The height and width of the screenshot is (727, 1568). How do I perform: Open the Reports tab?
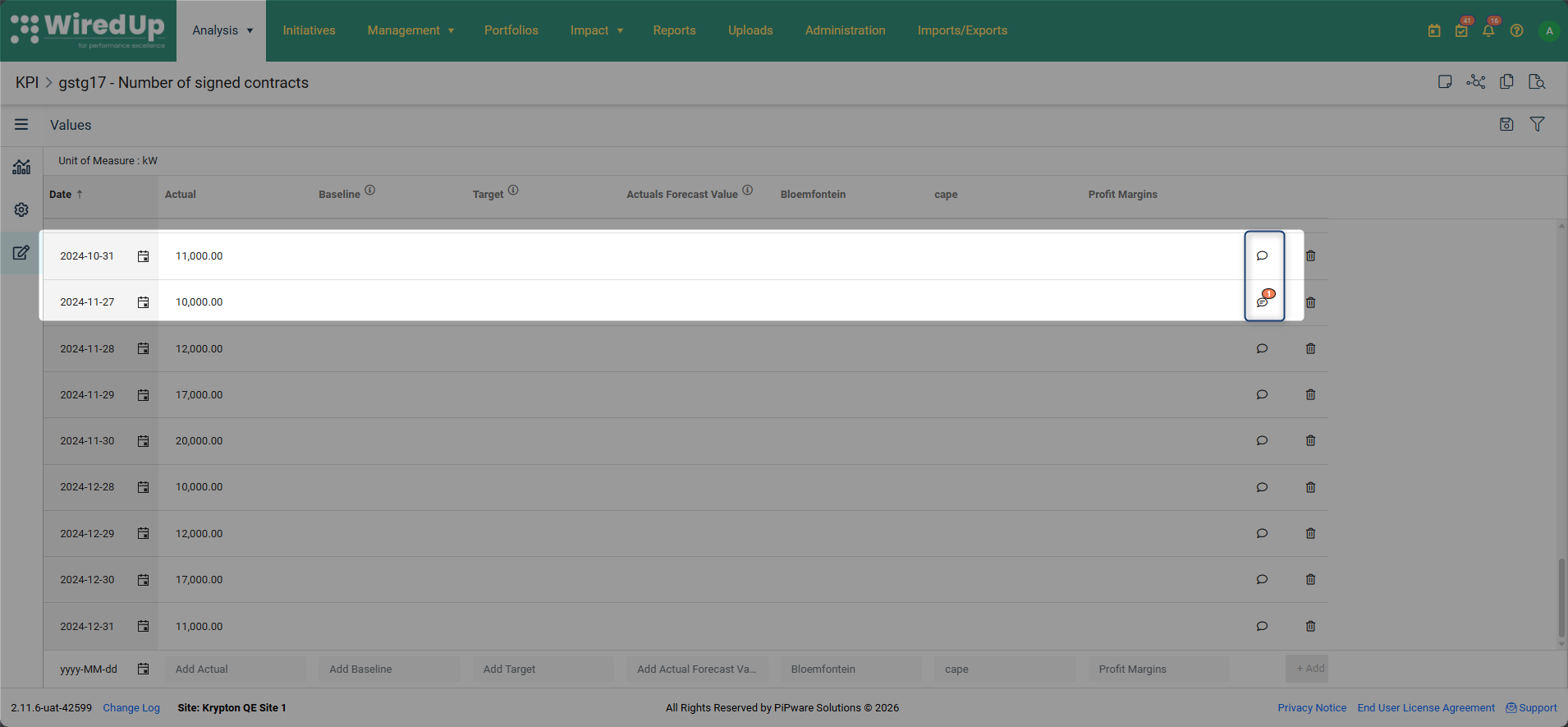675,30
